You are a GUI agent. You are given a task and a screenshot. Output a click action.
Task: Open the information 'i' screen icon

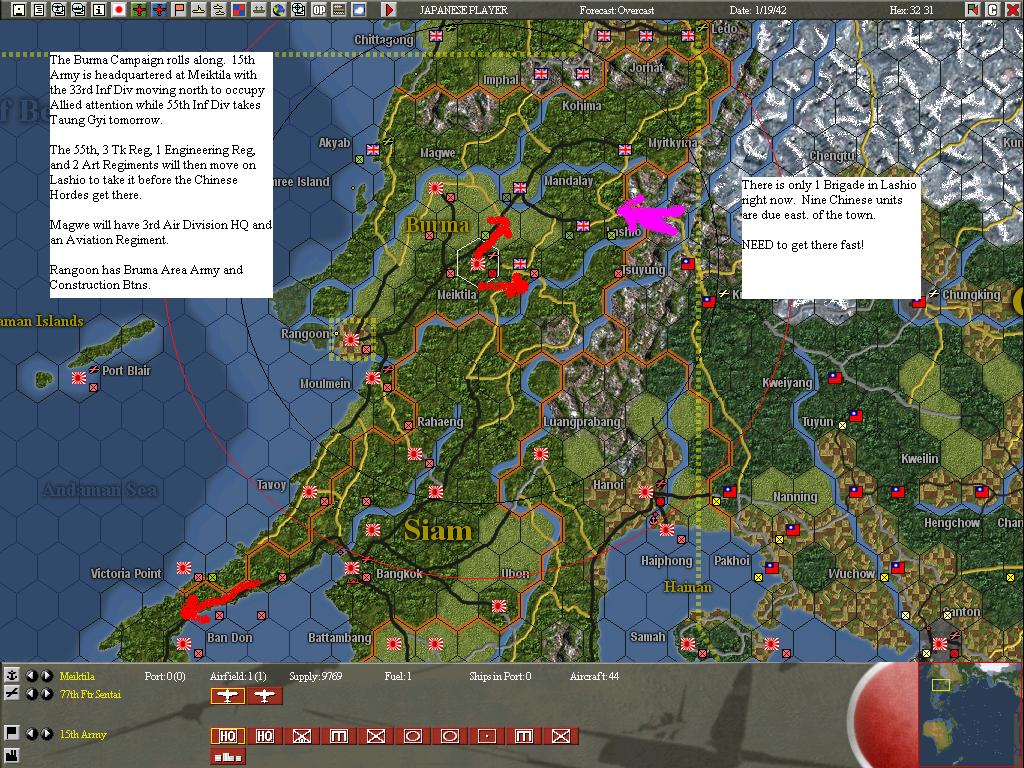[x=99, y=10]
